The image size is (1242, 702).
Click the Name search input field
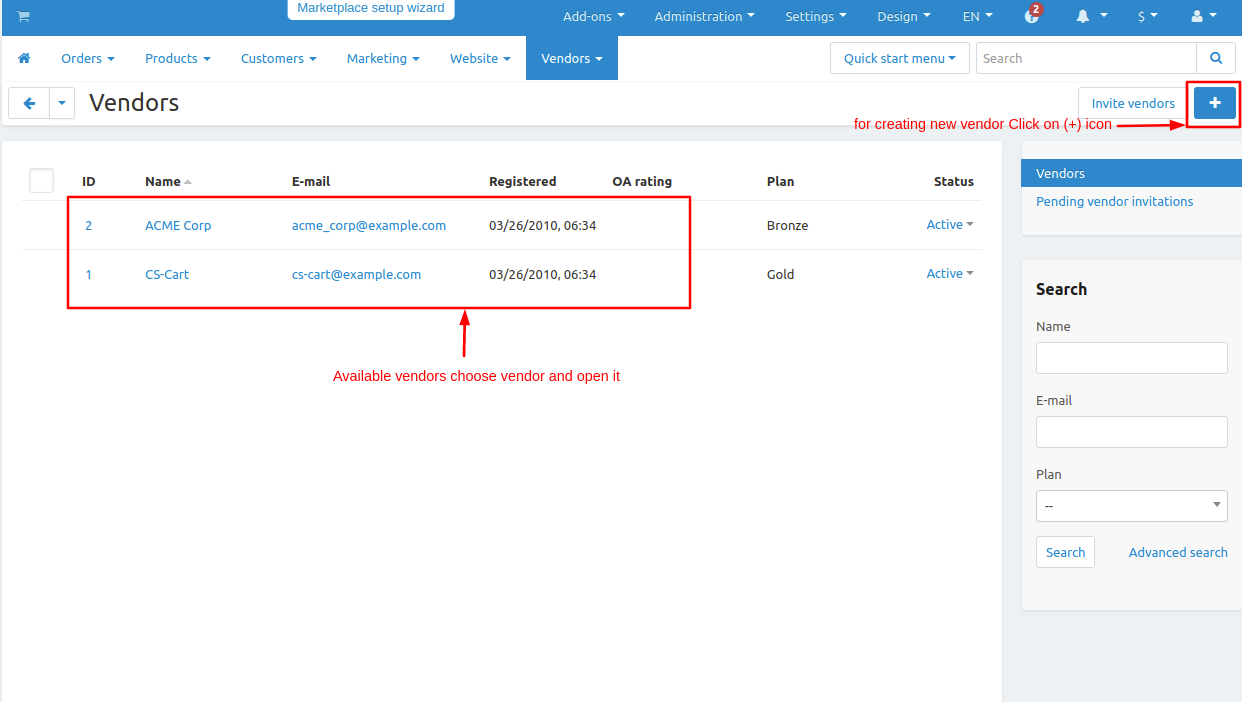pyautogui.click(x=1131, y=358)
